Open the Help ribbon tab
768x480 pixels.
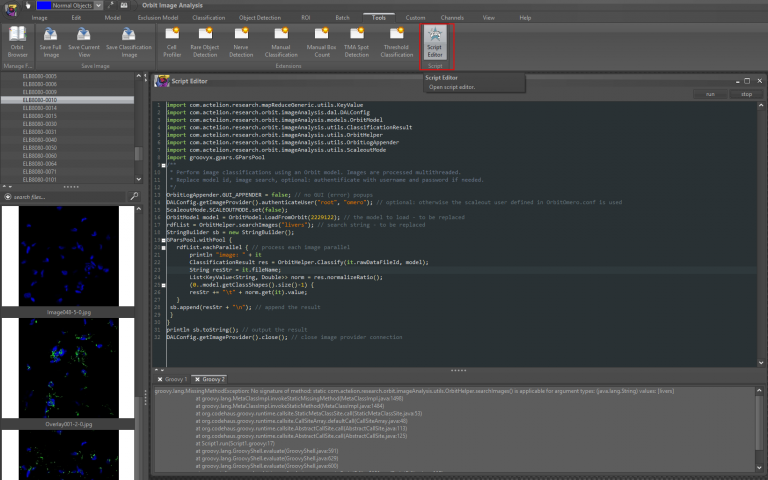[525, 18]
